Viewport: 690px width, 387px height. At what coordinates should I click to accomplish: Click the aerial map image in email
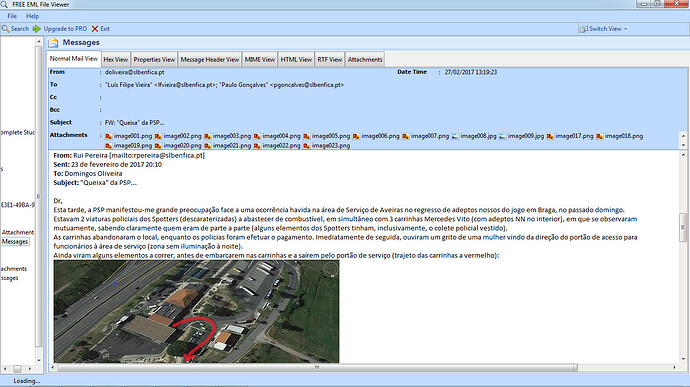point(196,311)
